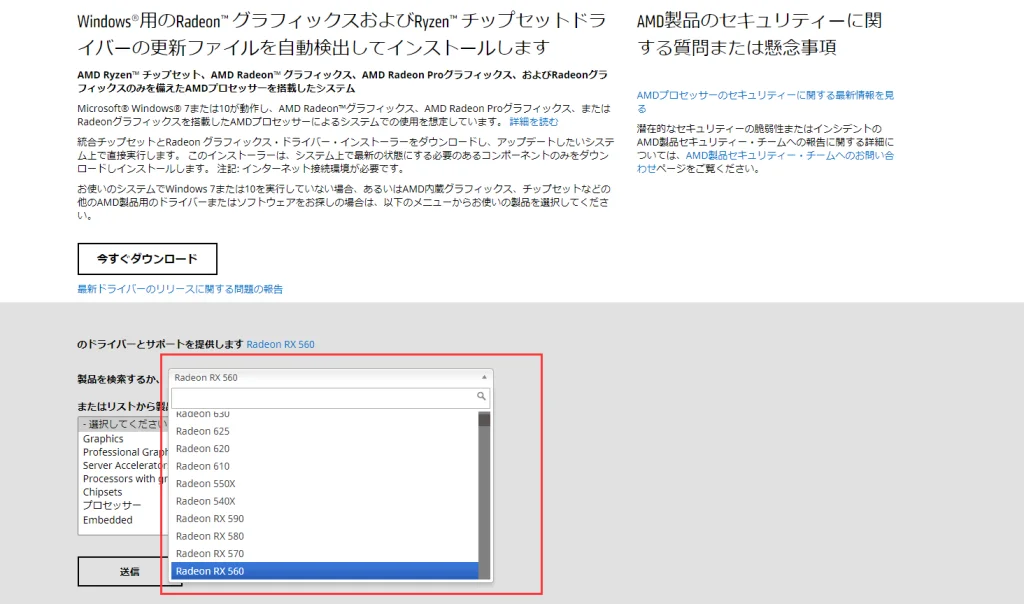Screen dimensions: 1024x604
Task: Select Radeon 625 from the list
Action: [325, 431]
